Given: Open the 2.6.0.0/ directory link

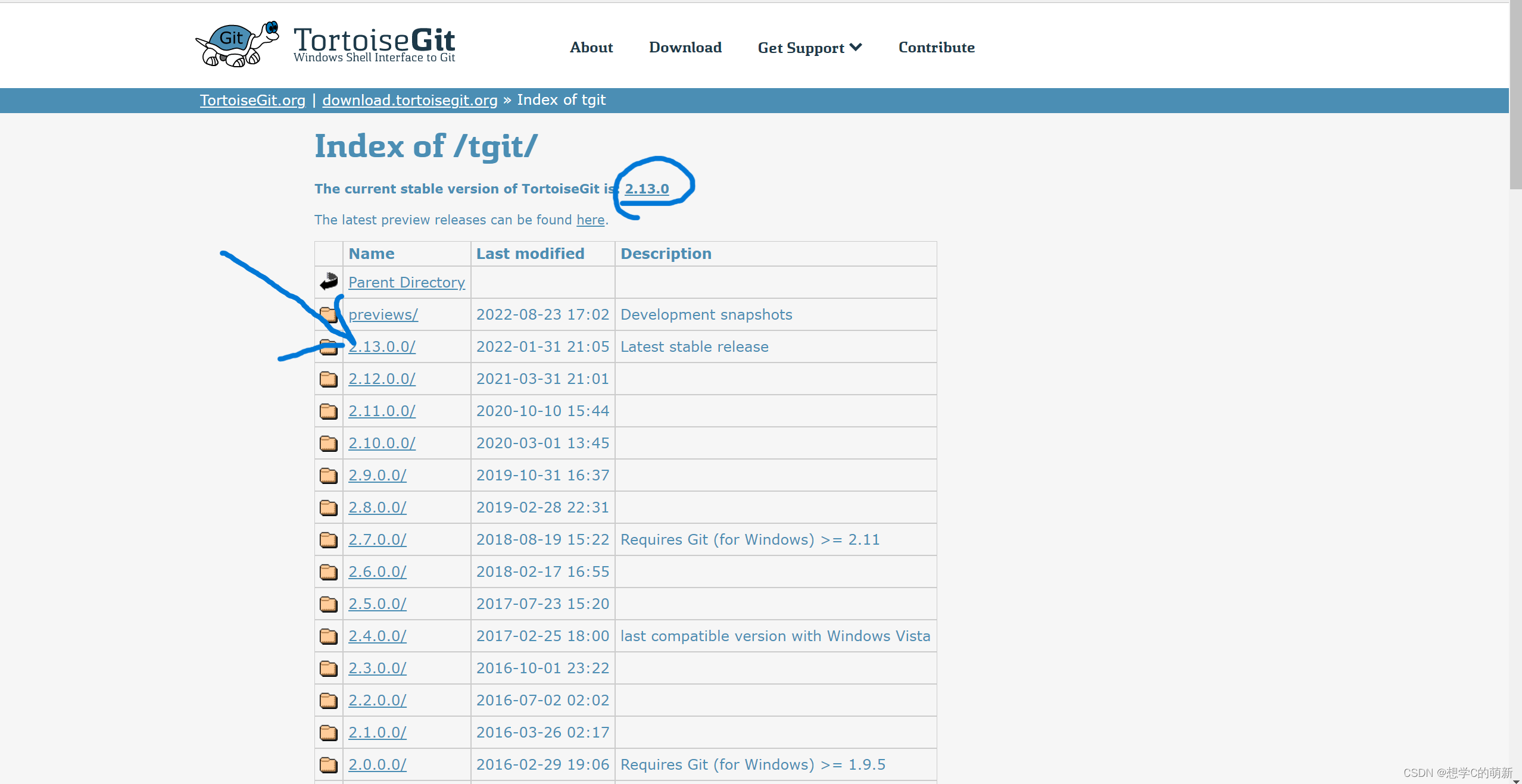Looking at the screenshot, I should click(377, 571).
